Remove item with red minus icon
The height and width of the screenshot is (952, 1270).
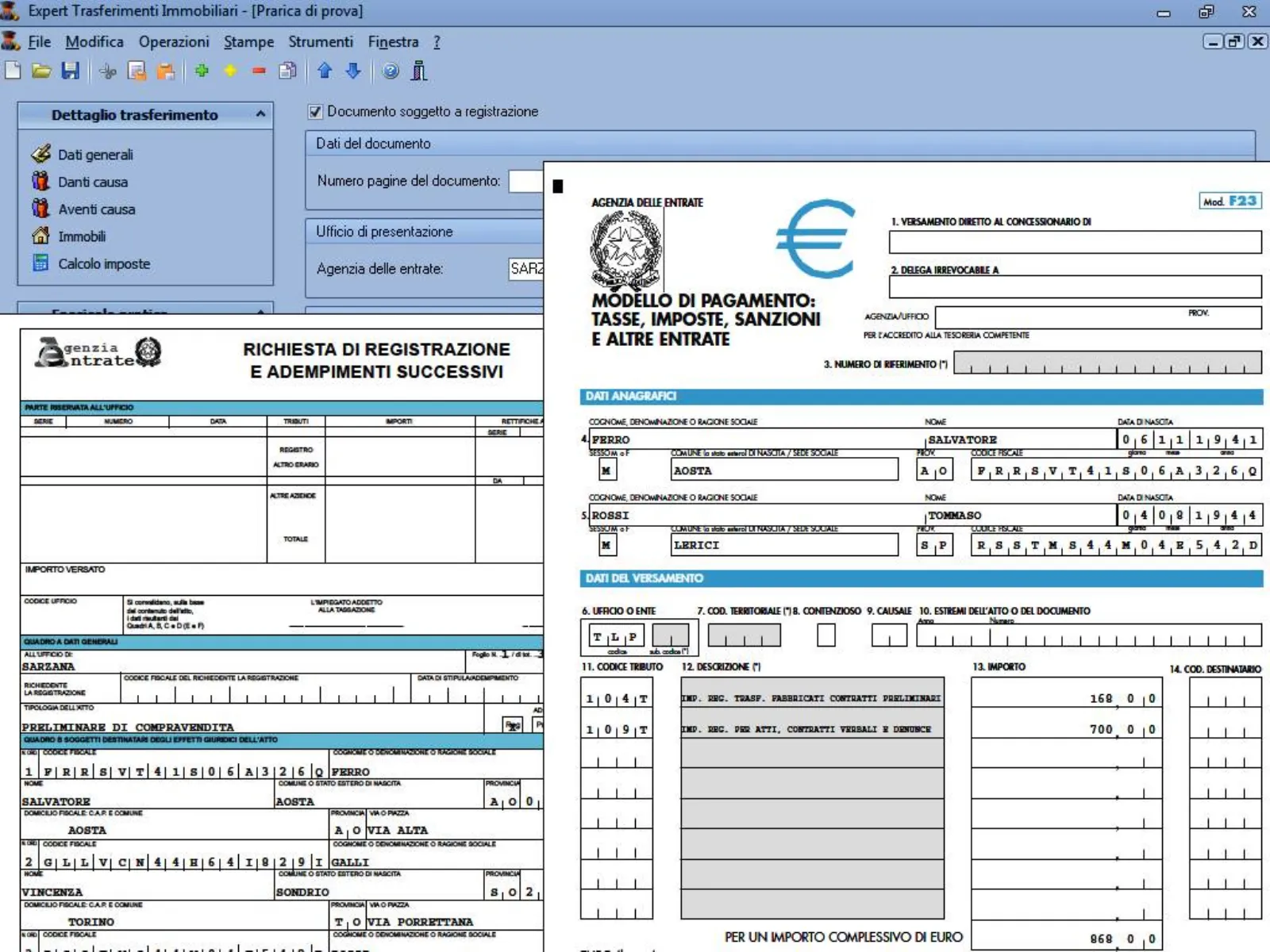click(x=259, y=71)
